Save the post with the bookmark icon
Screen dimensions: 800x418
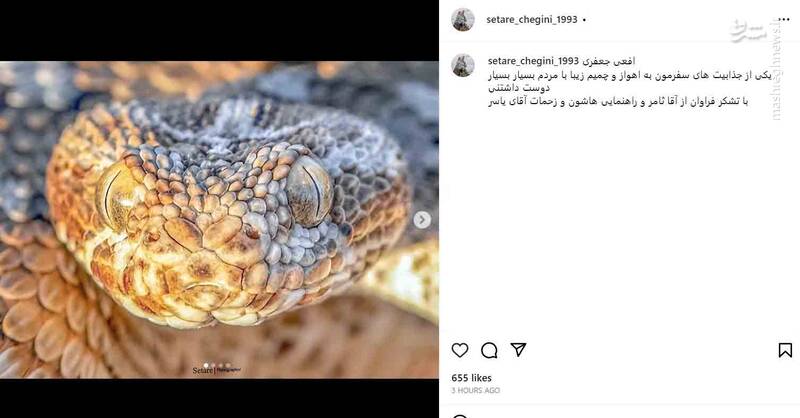tap(785, 350)
